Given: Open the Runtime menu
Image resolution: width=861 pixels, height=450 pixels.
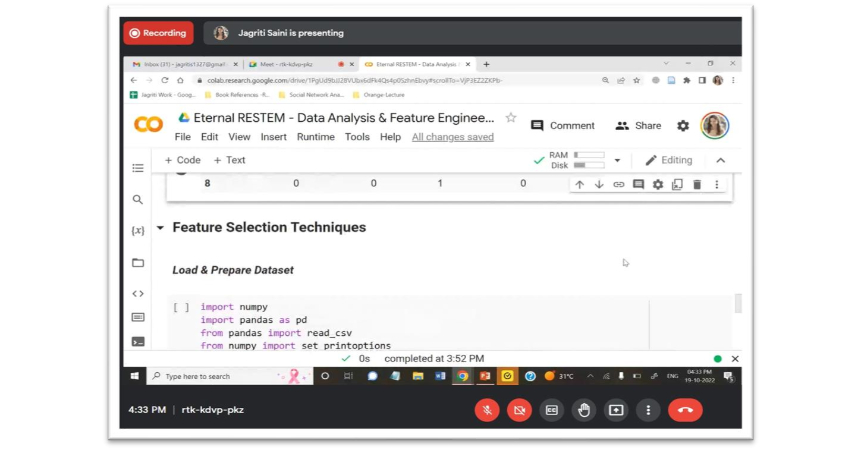Looking at the screenshot, I should pyautogui.click(x=315, y=137).
